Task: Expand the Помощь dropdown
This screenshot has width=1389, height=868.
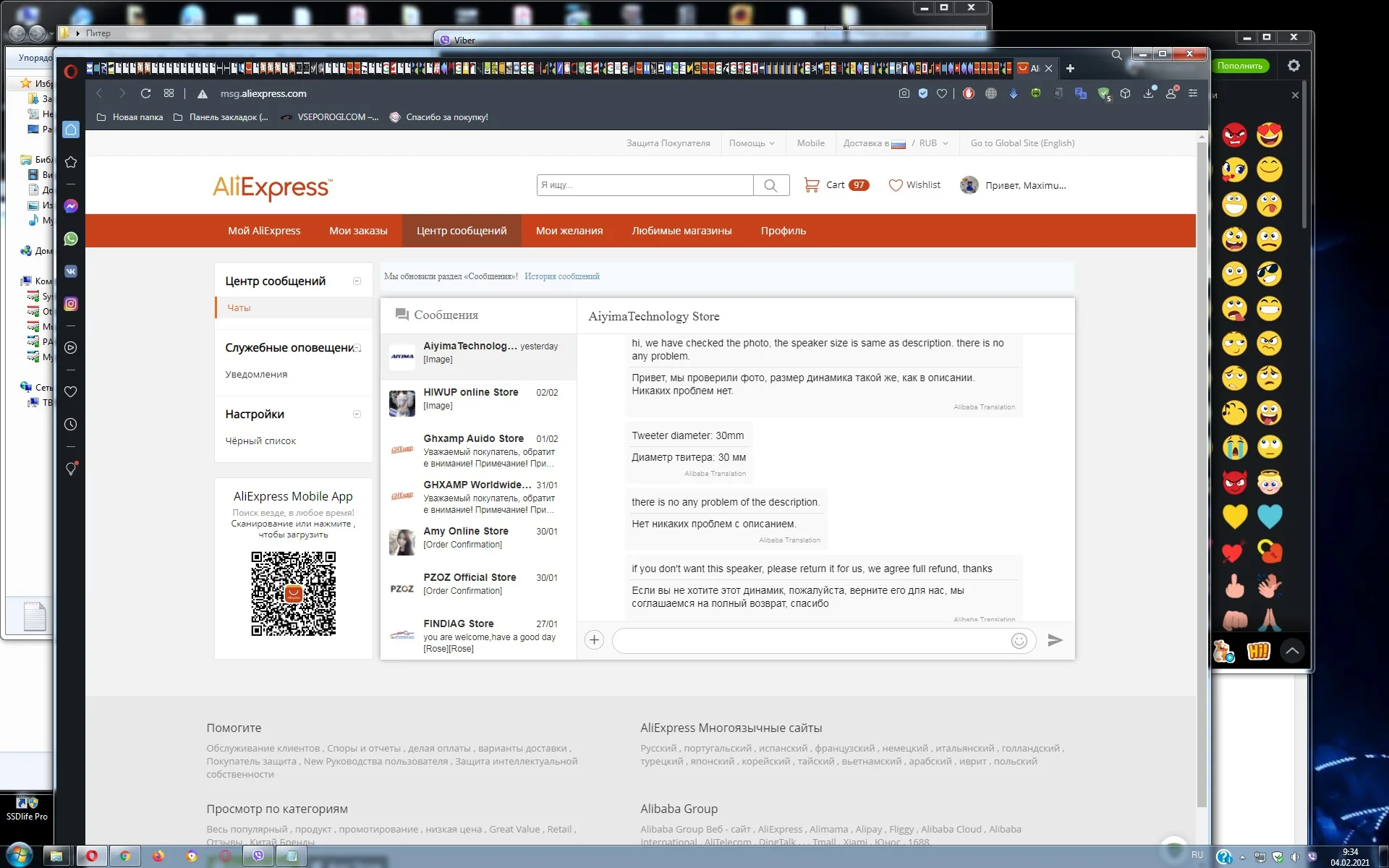Action: [x=752, y=143]
